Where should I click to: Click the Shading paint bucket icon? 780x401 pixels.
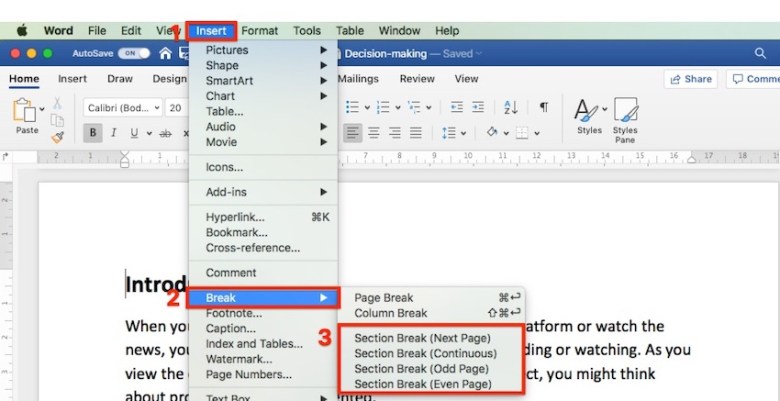coord(492,133)
